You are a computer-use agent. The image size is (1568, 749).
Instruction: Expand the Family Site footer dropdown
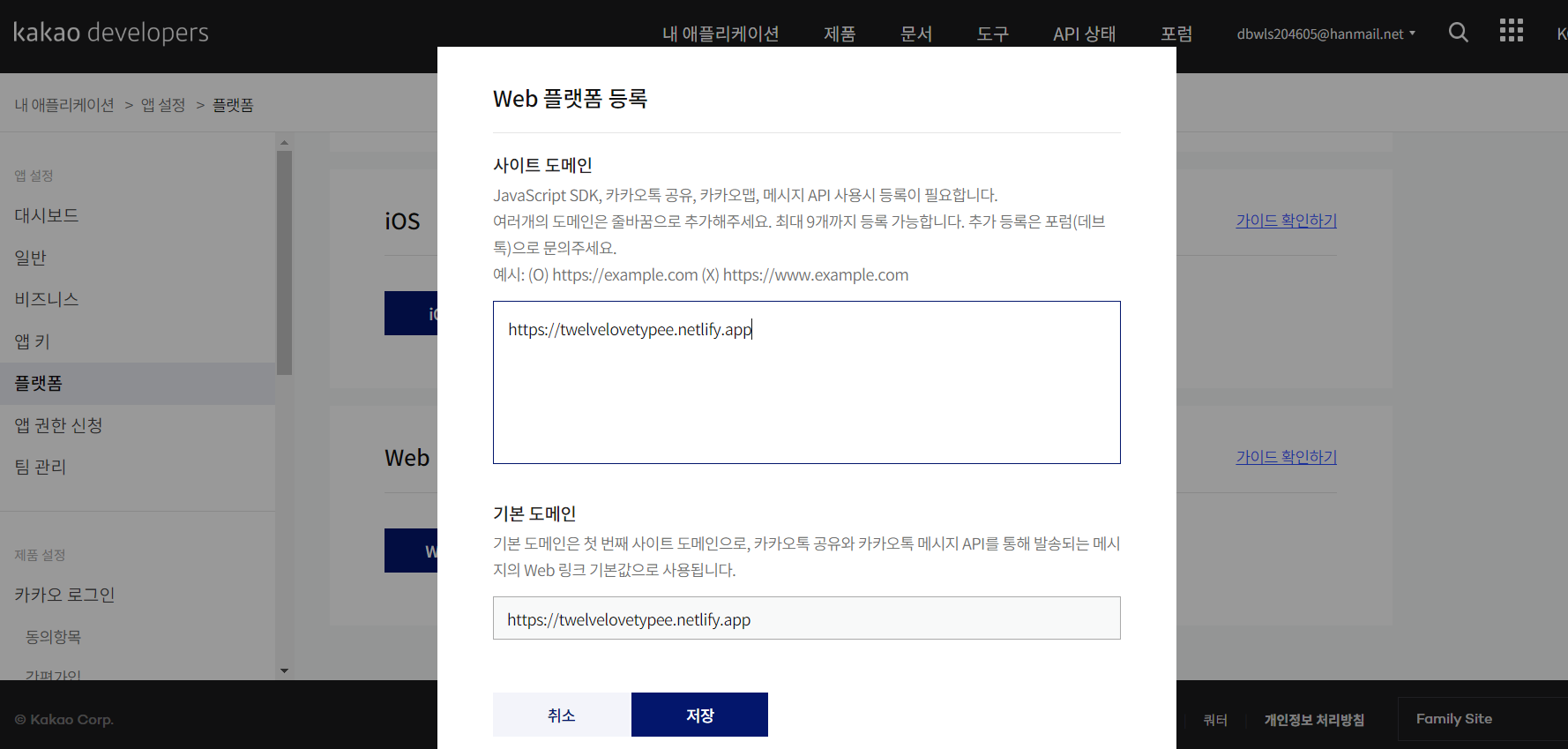[1482, 719]
